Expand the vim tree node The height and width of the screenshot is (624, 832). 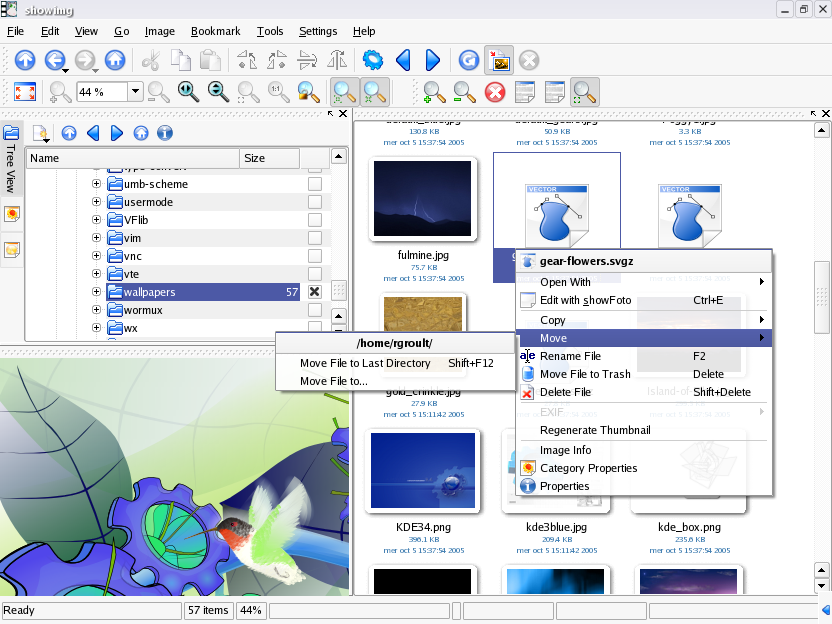[x=96, y=238]
